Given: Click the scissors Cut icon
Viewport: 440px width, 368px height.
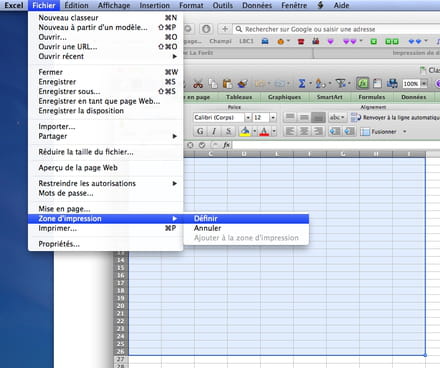Looking at the screenshot, I should click(x=198, y=84).
